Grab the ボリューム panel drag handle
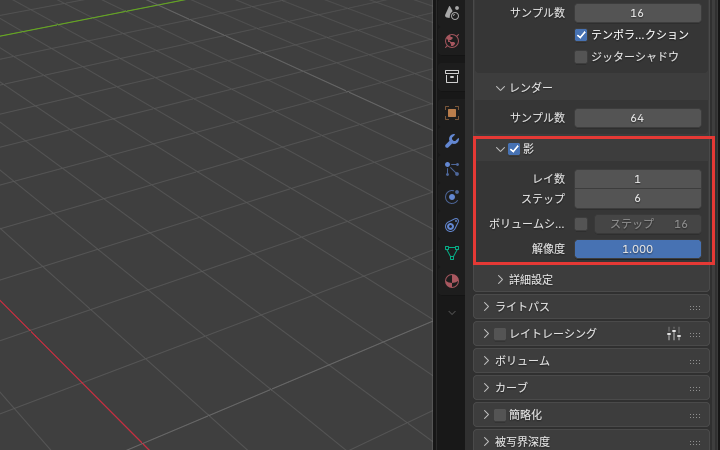Viewport: 720px width, 450px height. 695,362
